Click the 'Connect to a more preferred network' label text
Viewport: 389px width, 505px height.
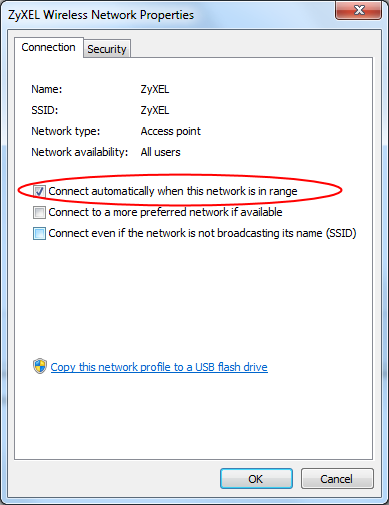click(x=165, y=212)
